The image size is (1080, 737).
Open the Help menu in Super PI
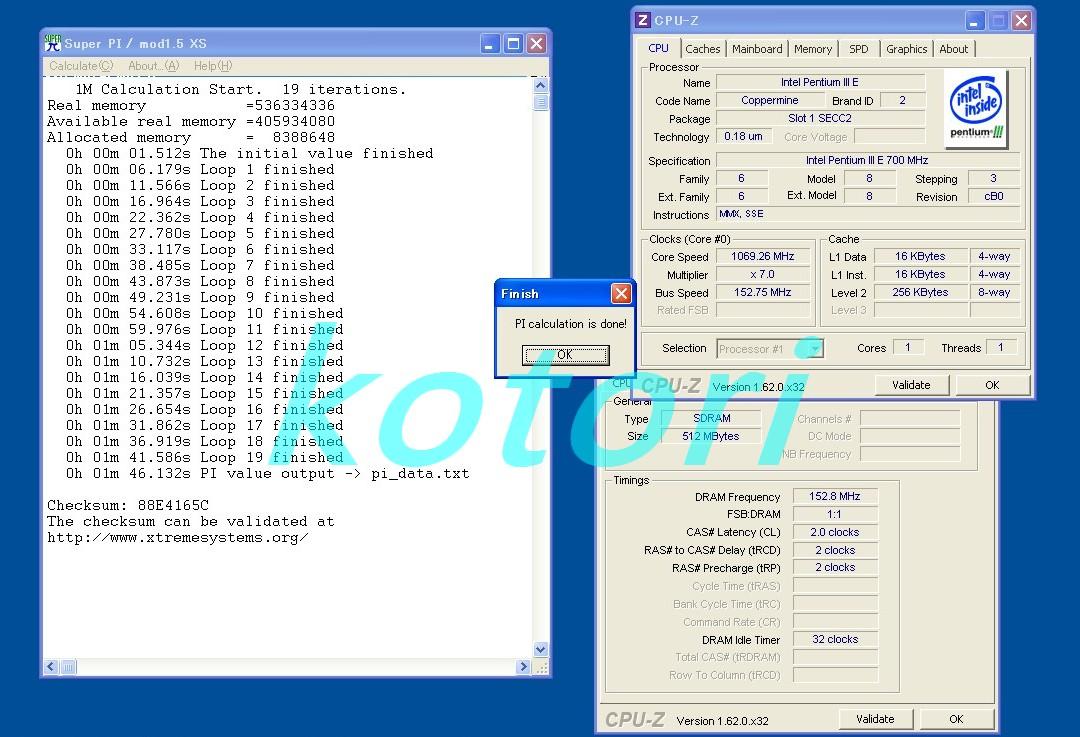pos(213,66)
